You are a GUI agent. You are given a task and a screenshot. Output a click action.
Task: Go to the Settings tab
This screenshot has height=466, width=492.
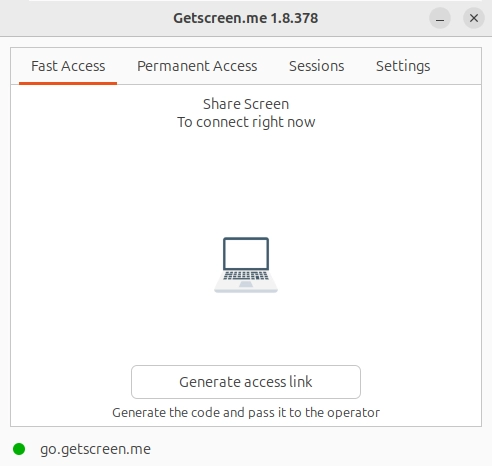tap(403, 66)
